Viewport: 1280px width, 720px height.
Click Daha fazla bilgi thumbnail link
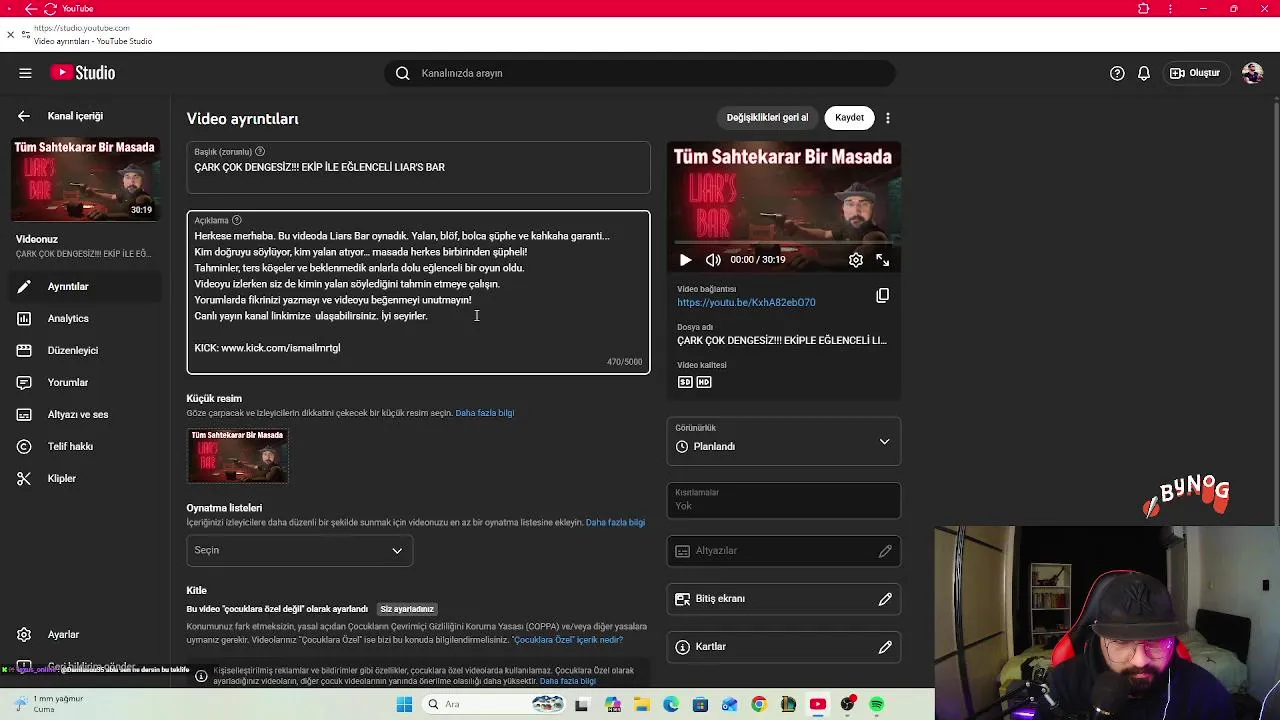[x=485, y=413]
